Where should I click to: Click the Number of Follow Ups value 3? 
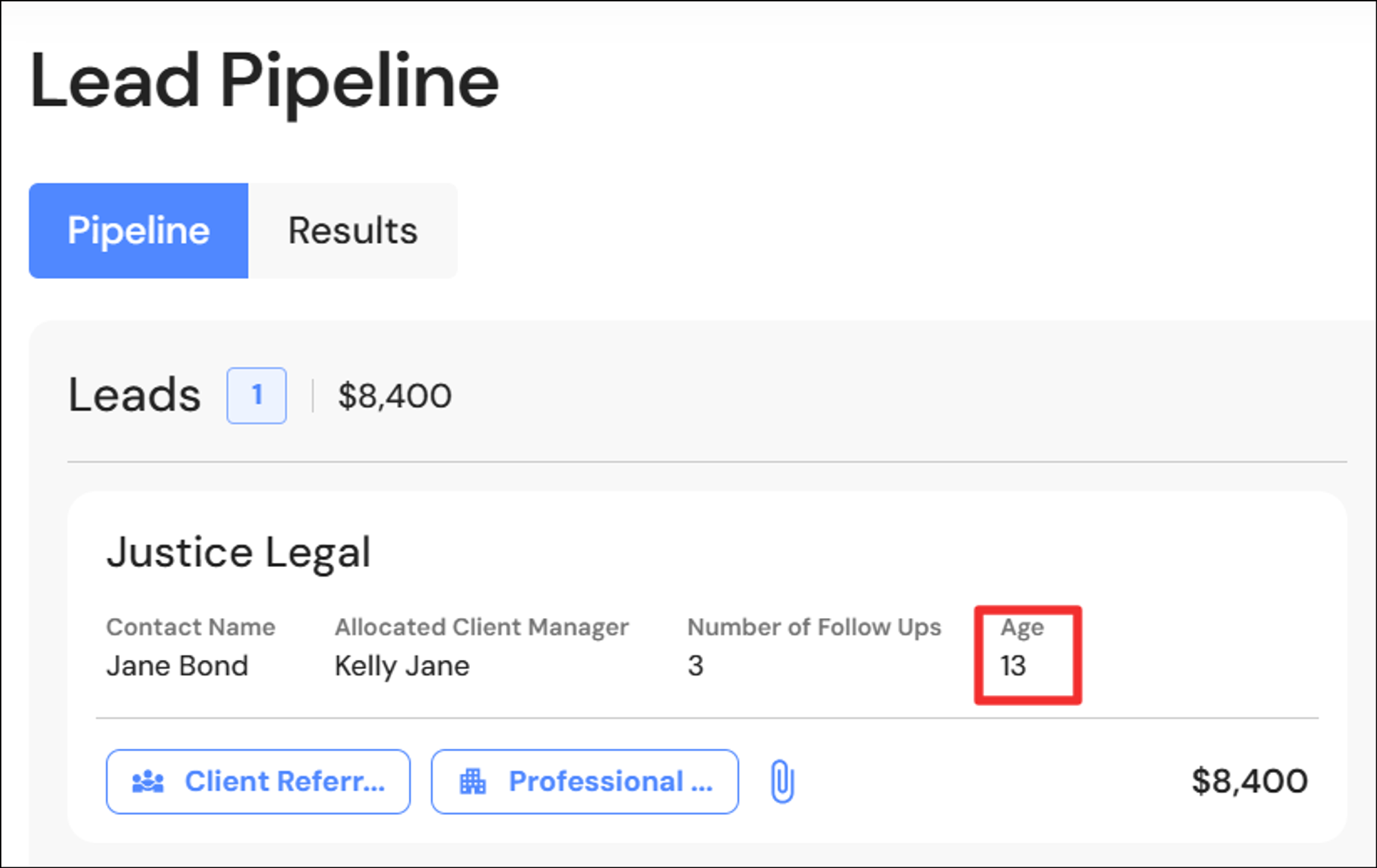tap(695, 666)
